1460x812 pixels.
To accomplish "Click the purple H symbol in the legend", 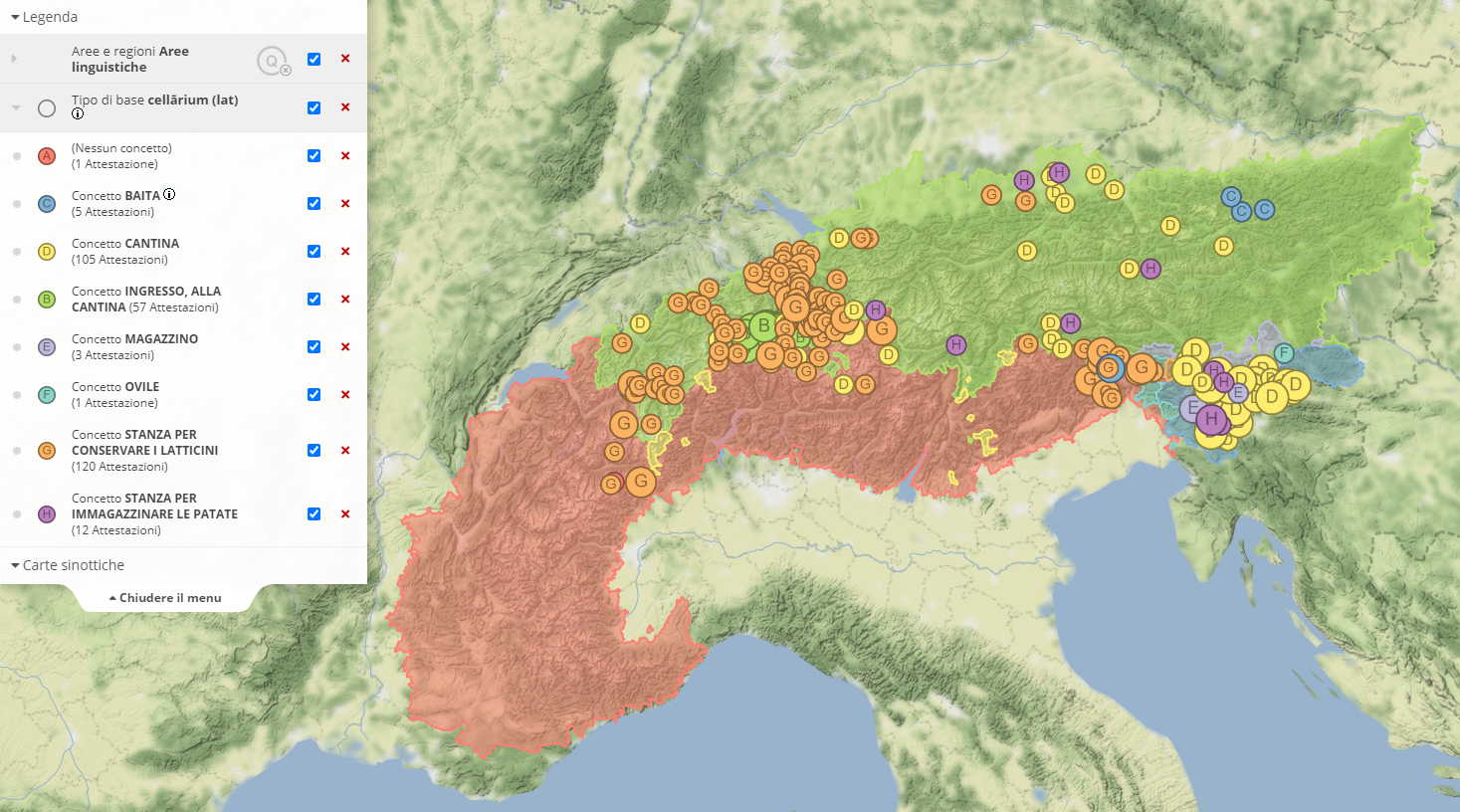I will [47, 514].
